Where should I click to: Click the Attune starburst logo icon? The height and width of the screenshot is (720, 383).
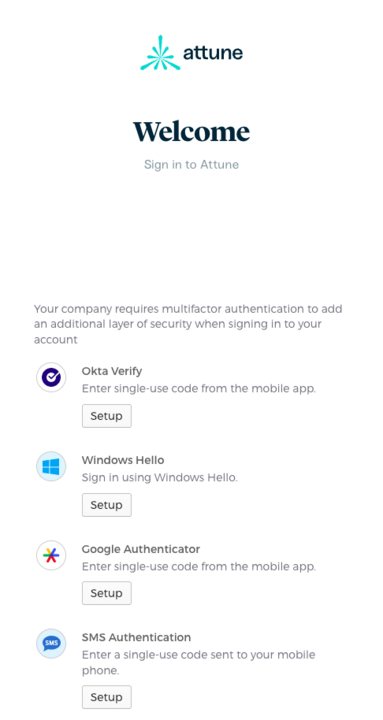[158, 53]
